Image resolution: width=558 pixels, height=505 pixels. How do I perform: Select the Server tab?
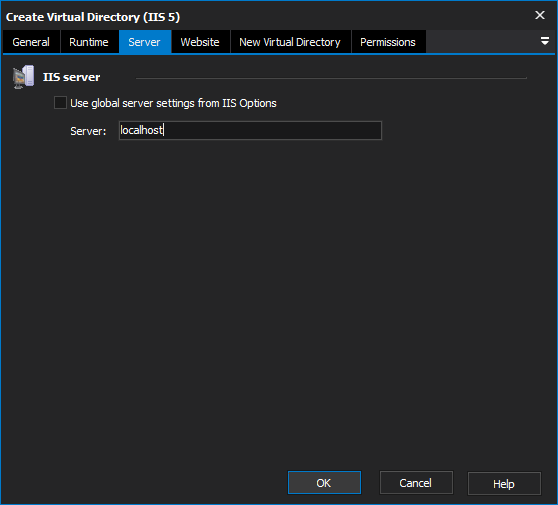(144, 42)
